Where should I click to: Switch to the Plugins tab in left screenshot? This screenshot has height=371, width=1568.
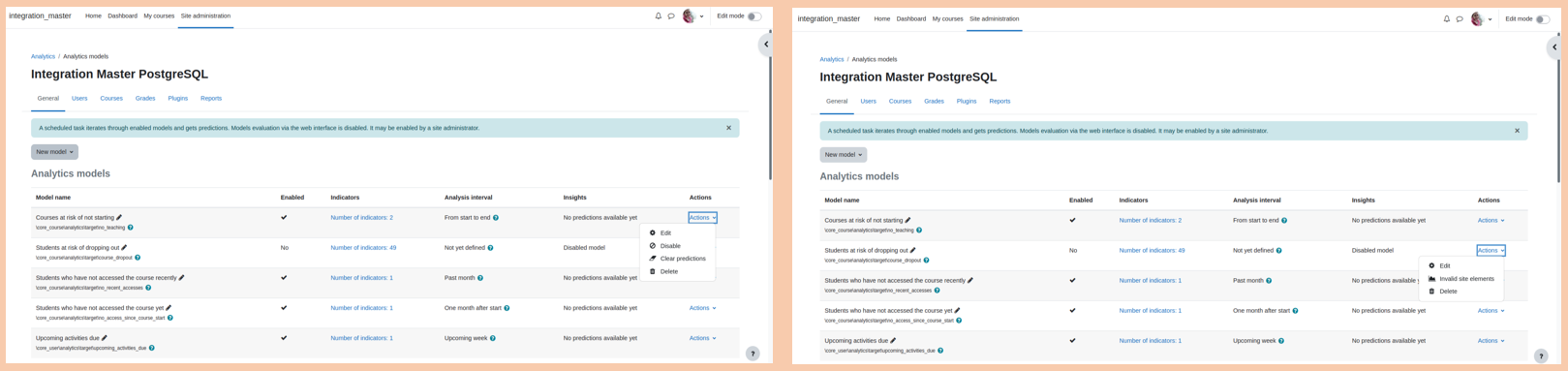178,99
